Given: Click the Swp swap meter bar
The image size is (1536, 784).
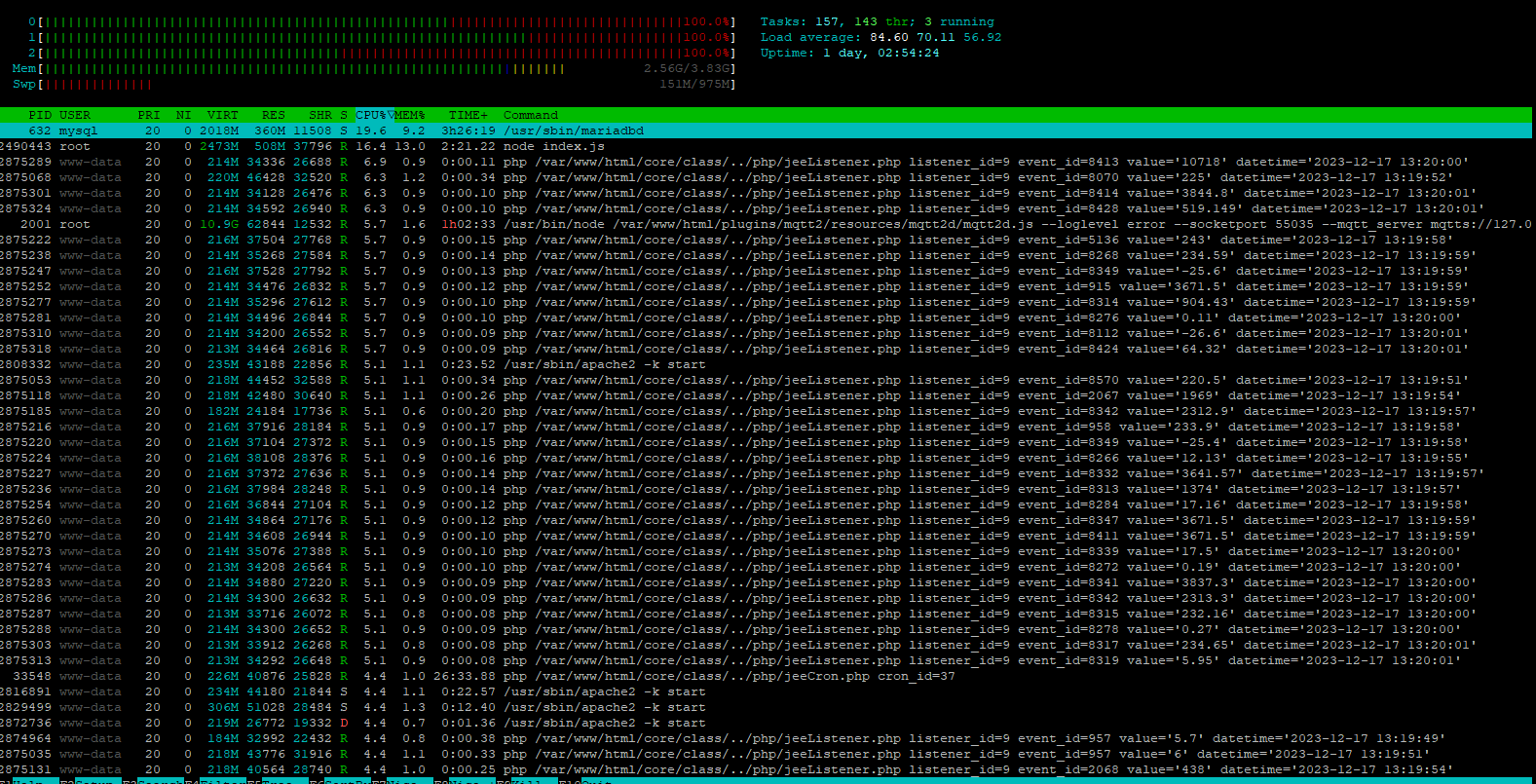Looking at the screenshot, I should [x=375, y=84].
